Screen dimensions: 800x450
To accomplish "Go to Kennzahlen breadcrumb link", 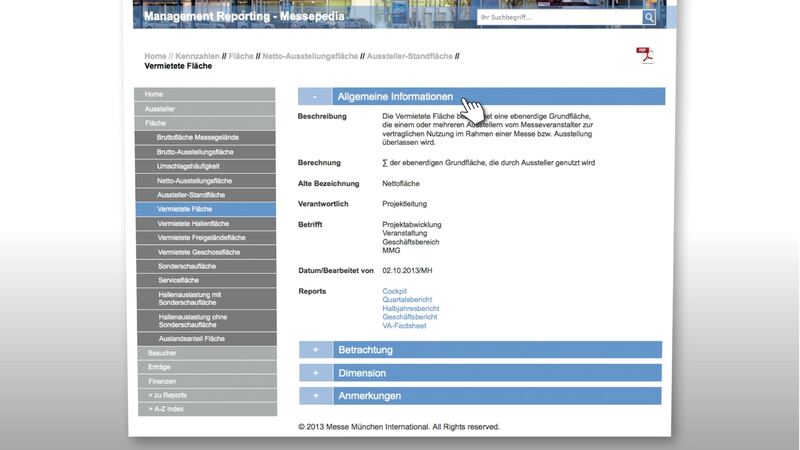I will 197,56.
